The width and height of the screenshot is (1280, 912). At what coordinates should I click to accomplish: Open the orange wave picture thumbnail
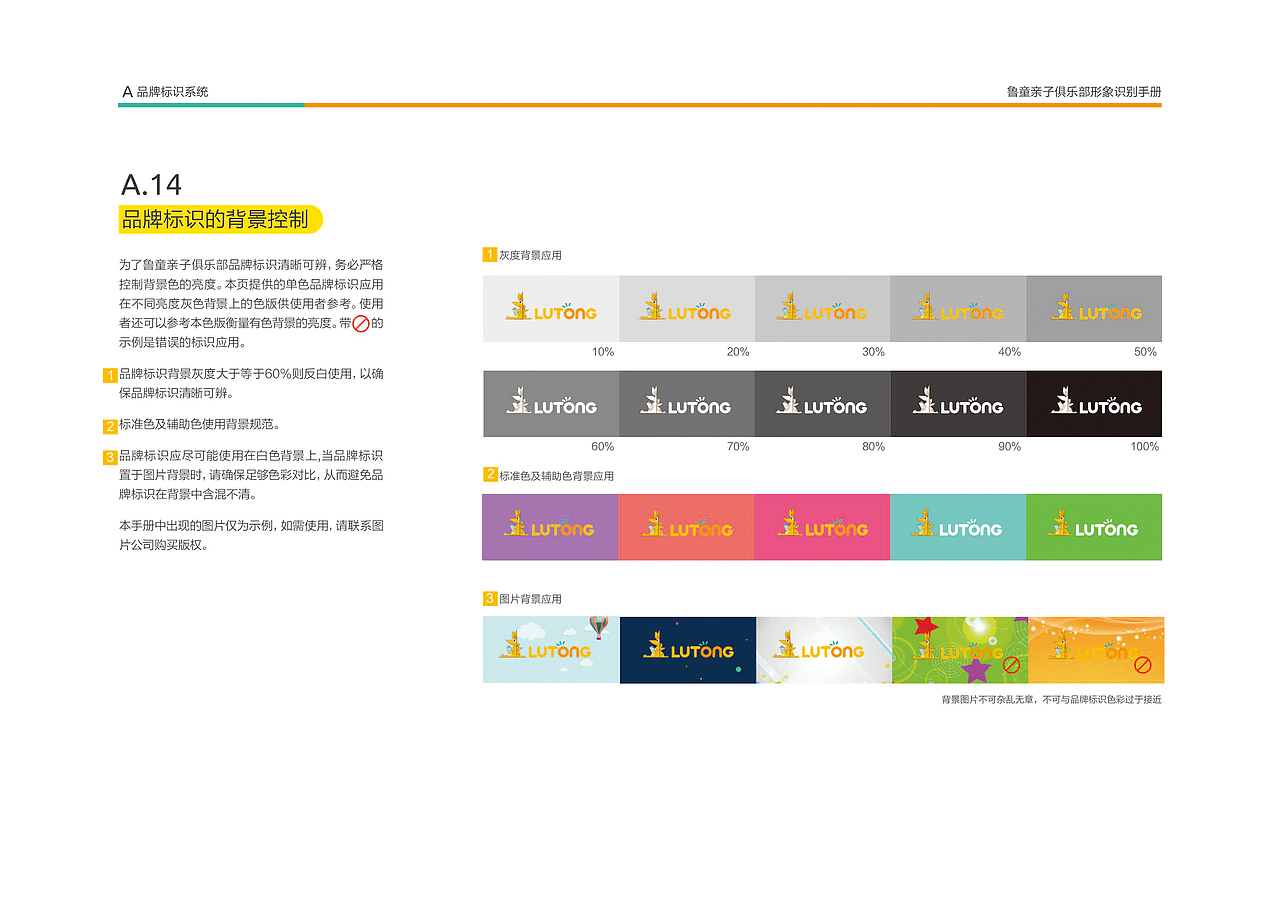click(1096, 650)
